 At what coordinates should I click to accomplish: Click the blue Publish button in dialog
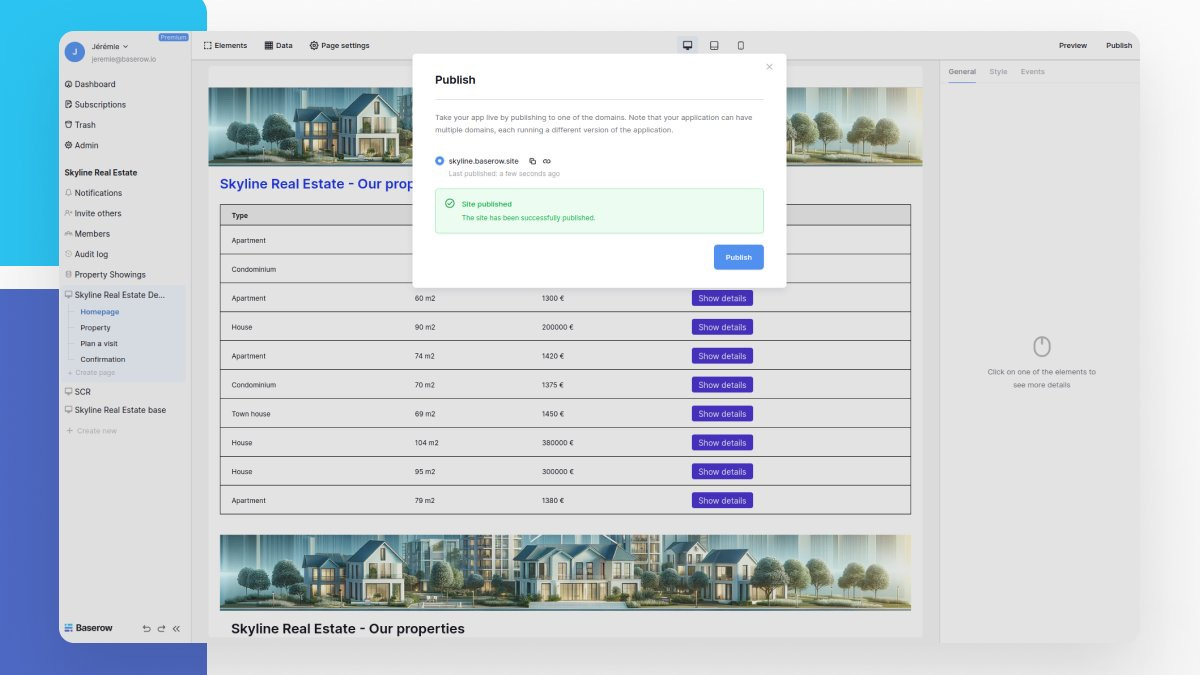click(739, 257)
